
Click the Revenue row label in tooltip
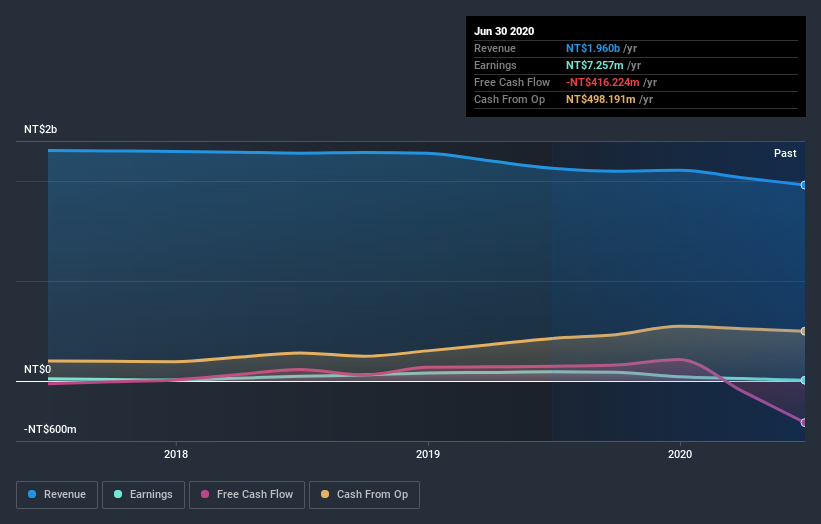(x=495, y=48)
